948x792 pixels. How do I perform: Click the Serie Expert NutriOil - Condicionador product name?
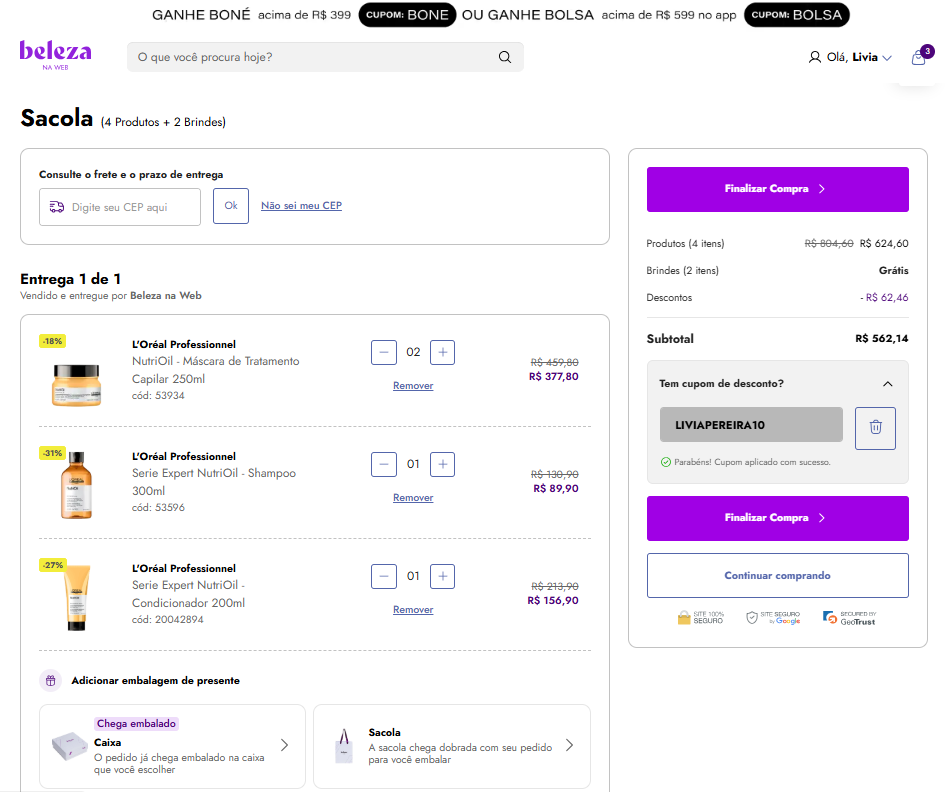coord(189,594)
